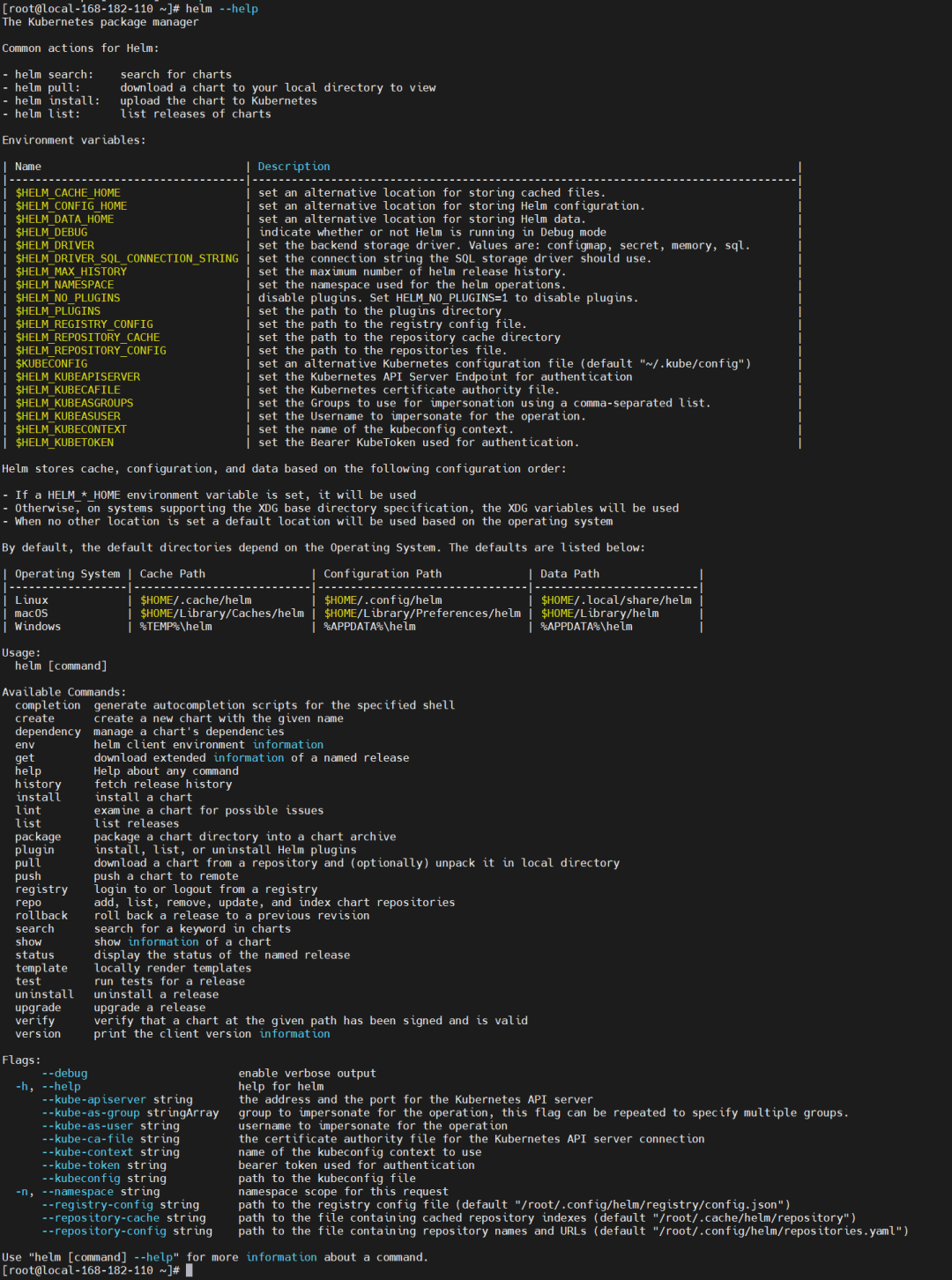Select the dependency command name
Image resolution: width=952 pixels, height=1280 pixels.
coord(48,732)
